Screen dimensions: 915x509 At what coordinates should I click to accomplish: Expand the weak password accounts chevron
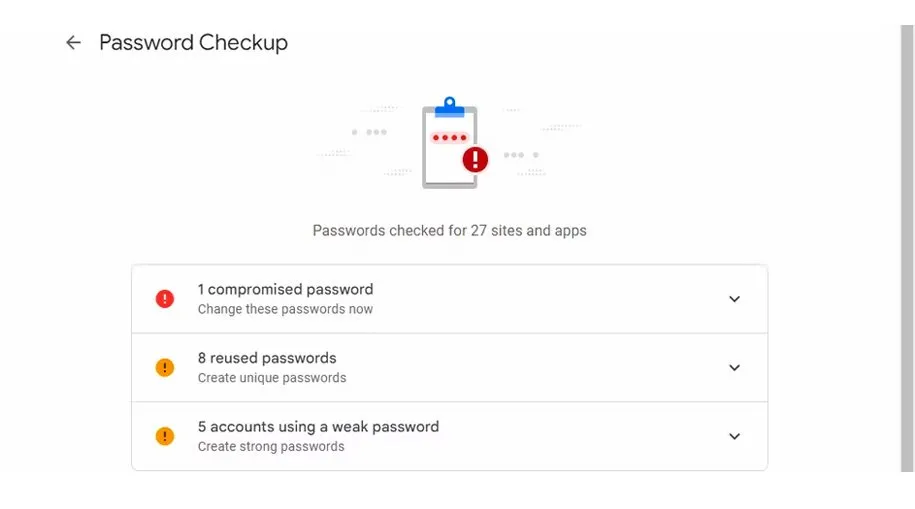pos(734,436)
